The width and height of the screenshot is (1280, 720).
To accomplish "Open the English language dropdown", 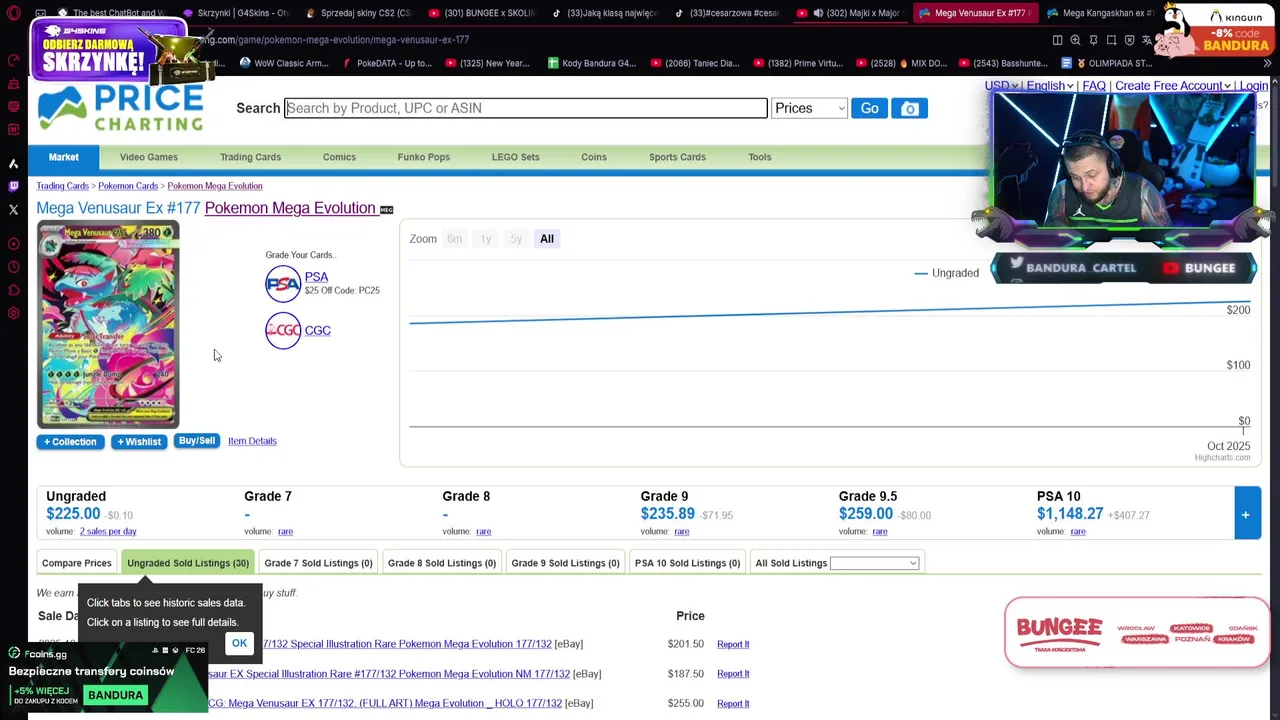I will click(x=1050, y=86).
